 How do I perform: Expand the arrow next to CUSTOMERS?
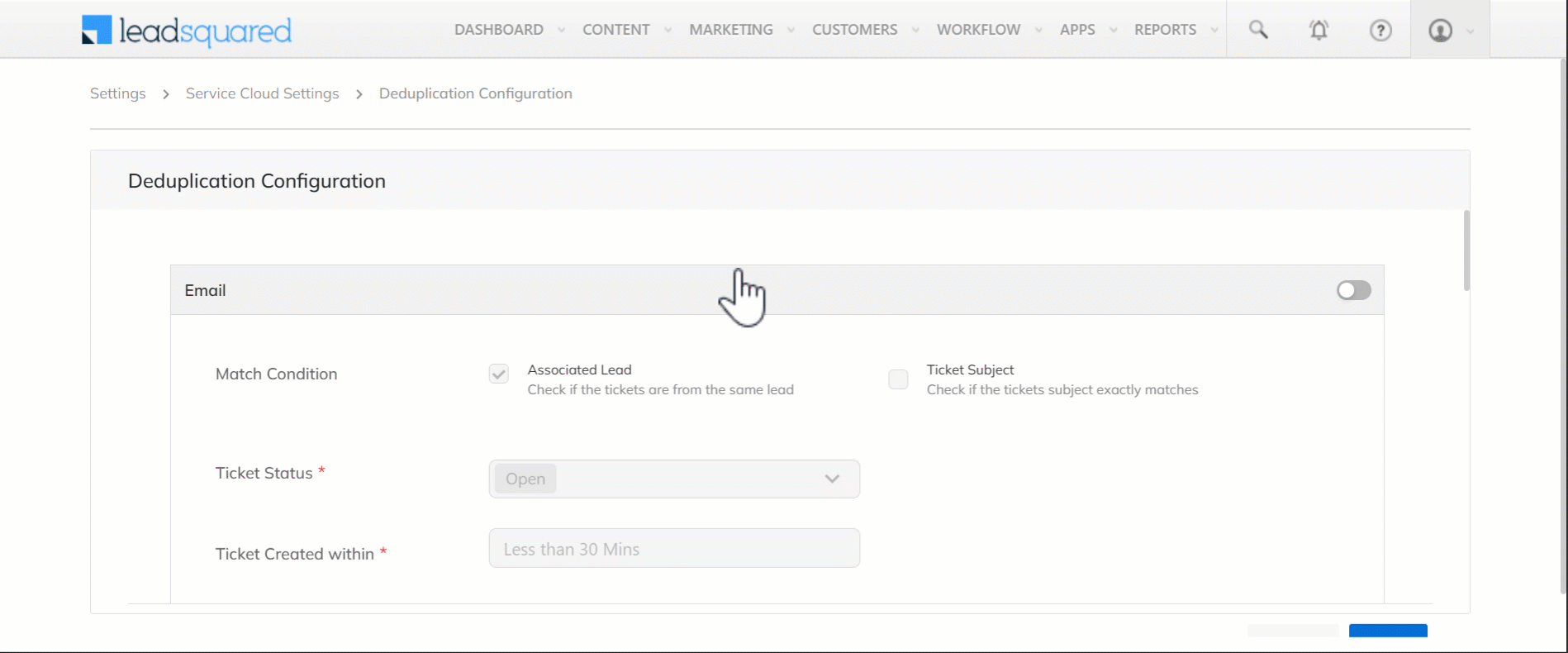click(915, 30)
